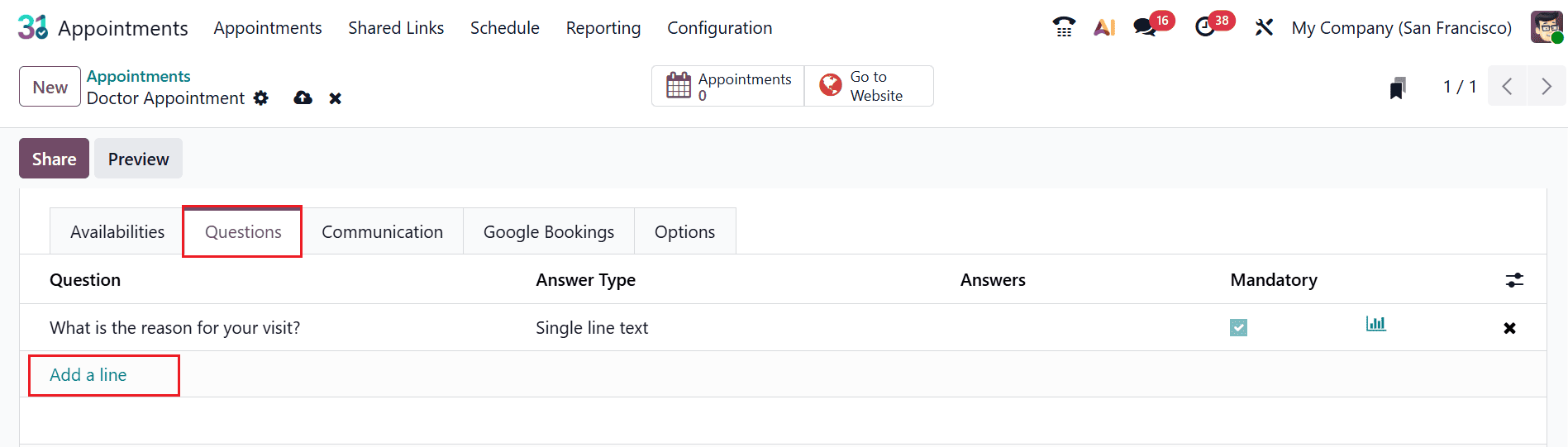Delete the reason for visit question row
Viewport: 1568px width, 447px height.
(x=1509, y=328)
